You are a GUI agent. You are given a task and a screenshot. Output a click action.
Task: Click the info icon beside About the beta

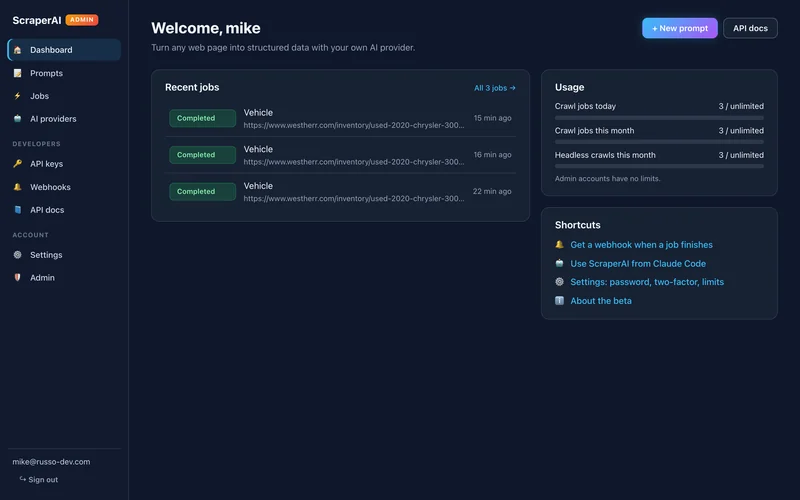pos(559,301)
